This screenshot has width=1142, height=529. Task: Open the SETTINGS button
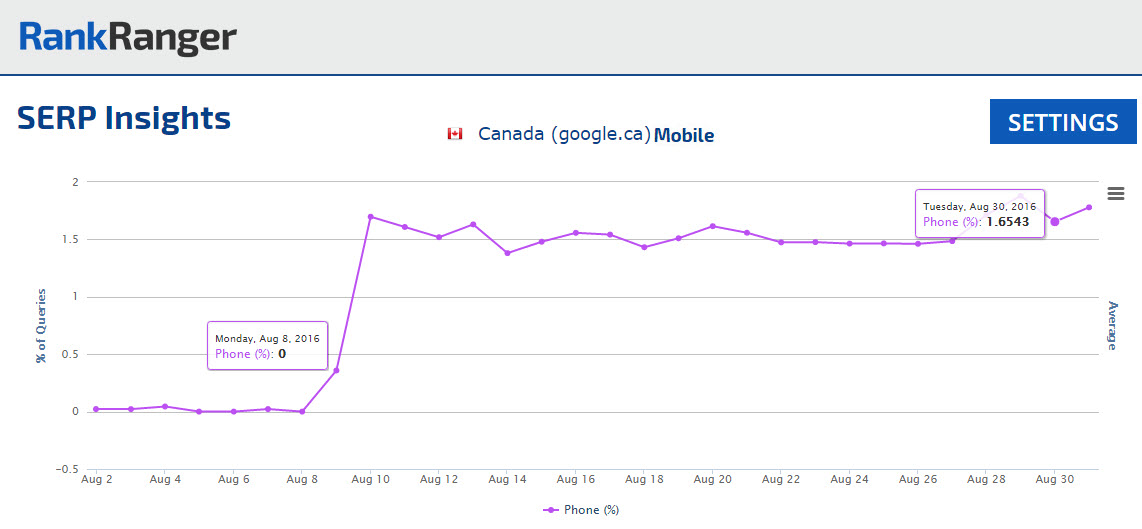pyautogui.click(x=1063, y=122)
